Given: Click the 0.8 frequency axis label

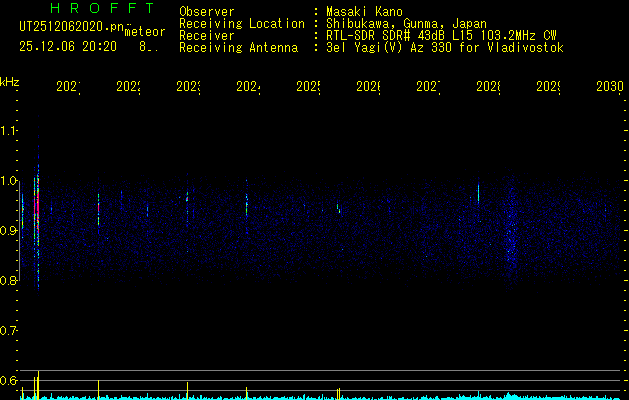Looking at the screenshot, I should [9, 280].
